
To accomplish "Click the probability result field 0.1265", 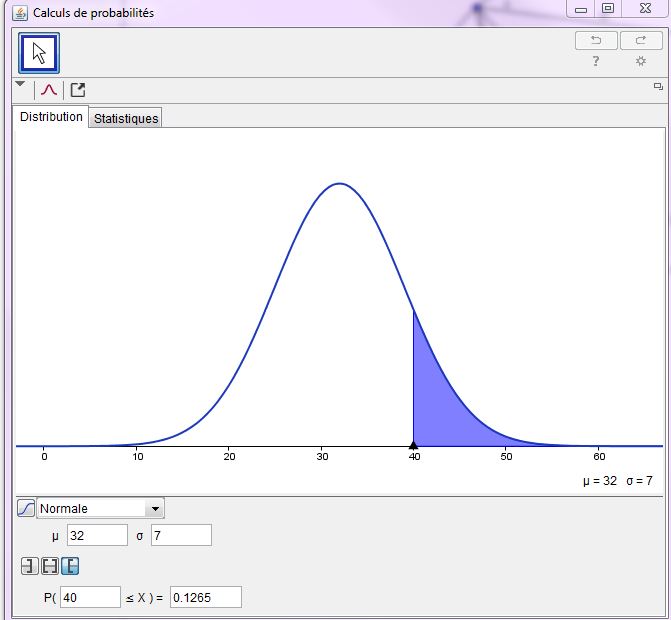I will (206, 597).
